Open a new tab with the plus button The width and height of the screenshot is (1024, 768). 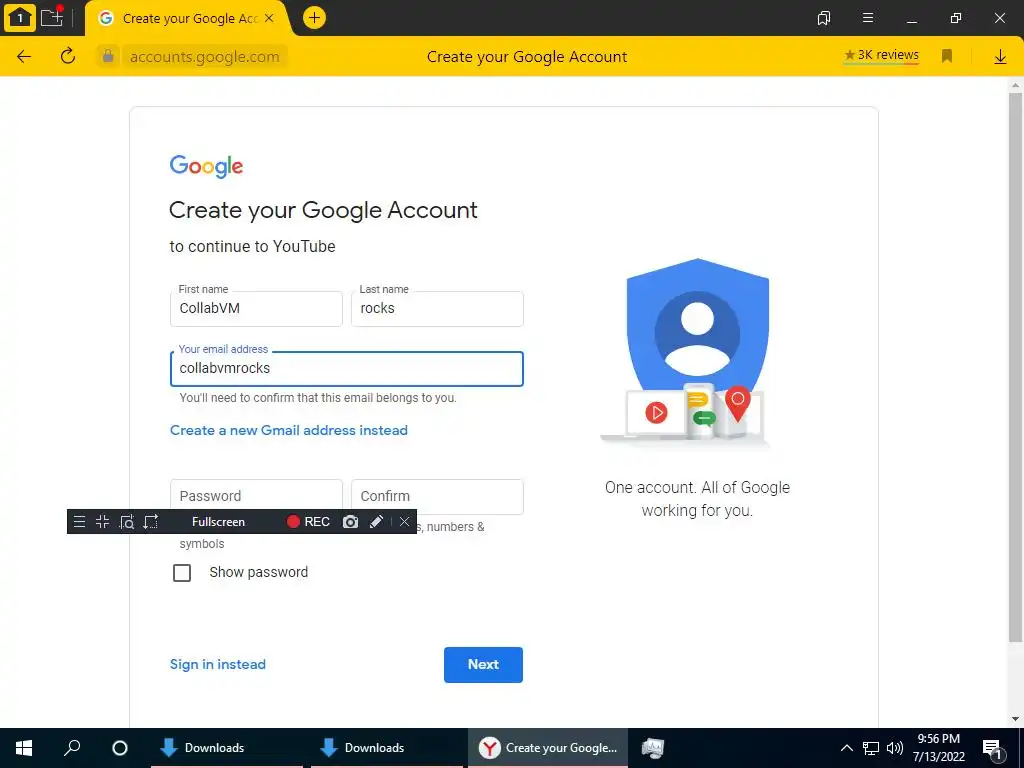tap(314, 18)
